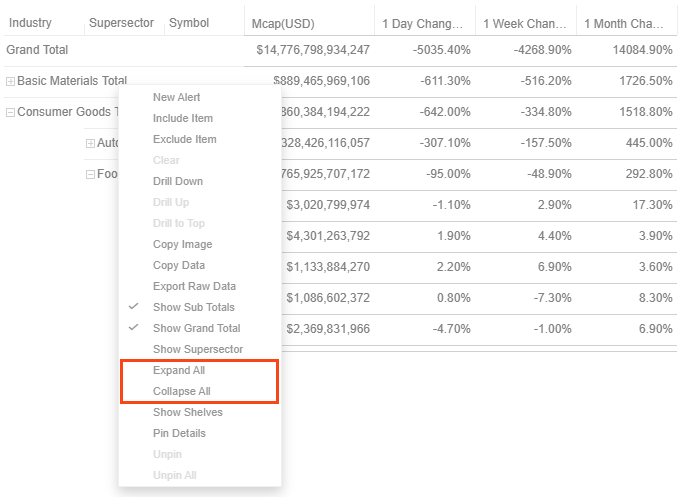The image size is (693, 497).
Task: Expand the Basic Materials Total row
Action: (x=11, y=81)
